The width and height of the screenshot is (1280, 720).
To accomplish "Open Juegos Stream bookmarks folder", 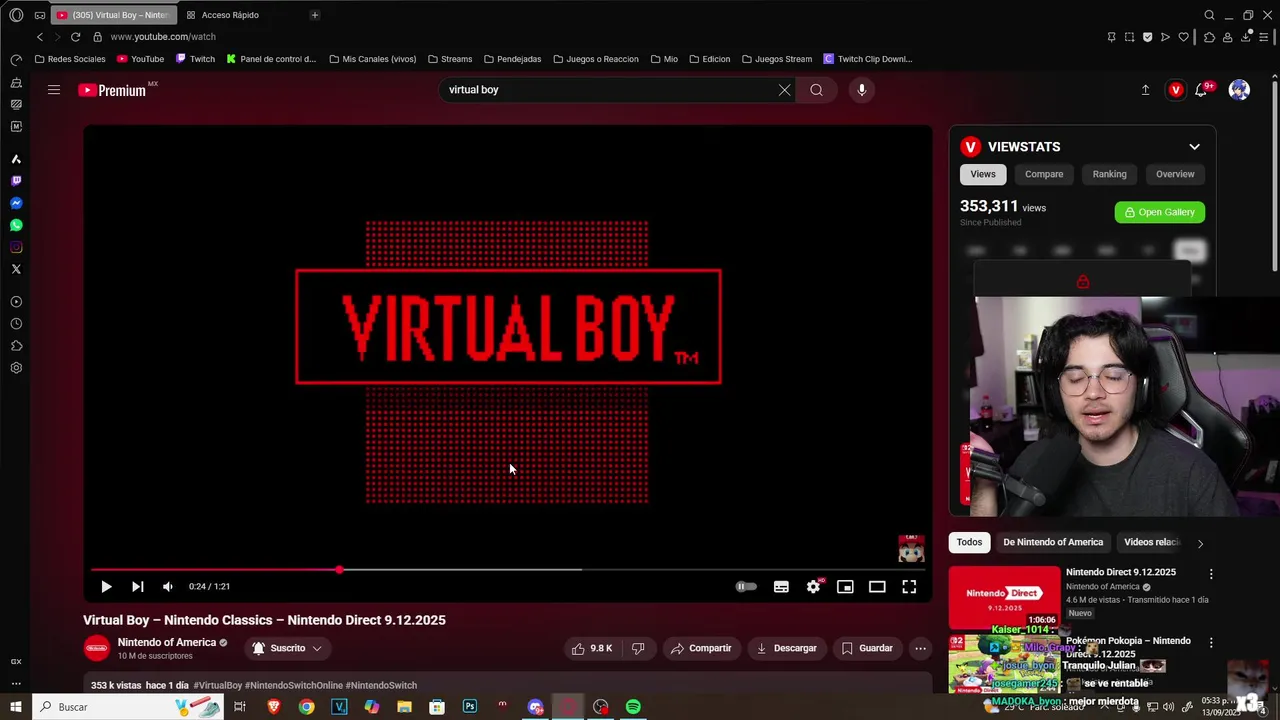I will (776, 59).
